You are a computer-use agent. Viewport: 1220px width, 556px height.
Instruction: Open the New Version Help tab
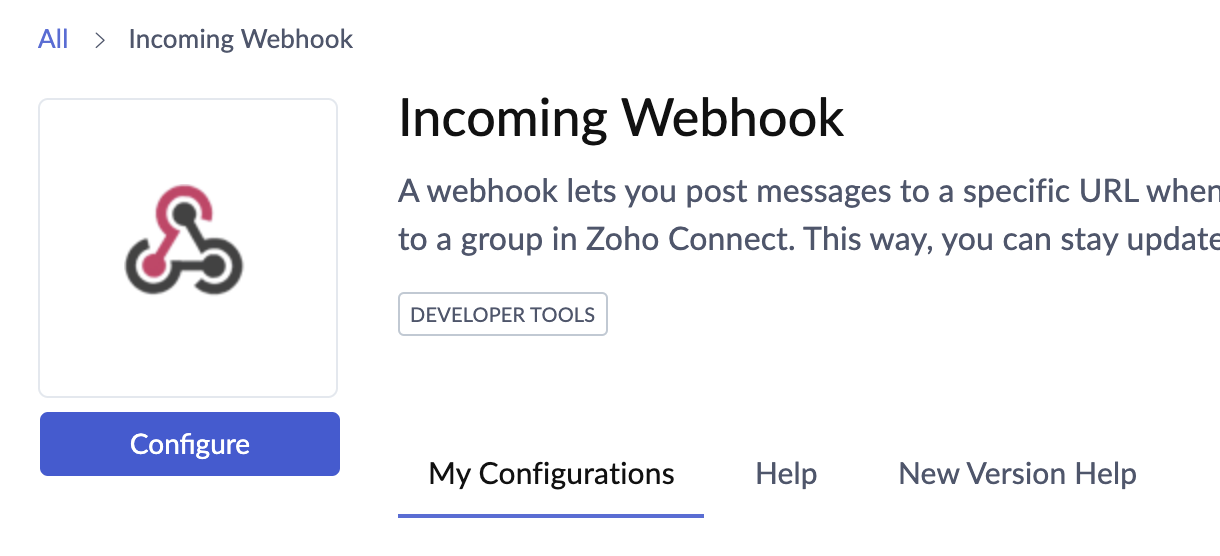[x=1017, y=473]
